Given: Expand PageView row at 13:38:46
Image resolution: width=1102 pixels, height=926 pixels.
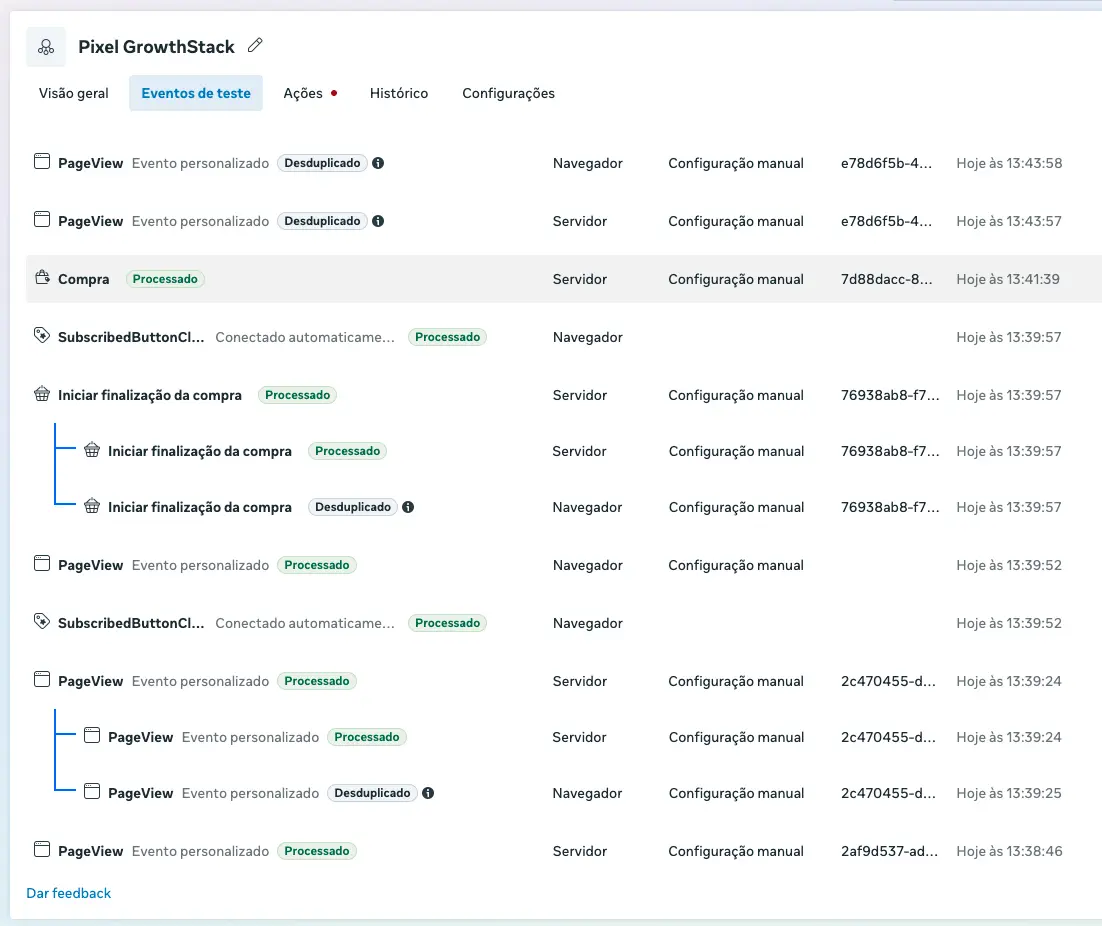Looking at the screenshot, I should pos(564,852).
